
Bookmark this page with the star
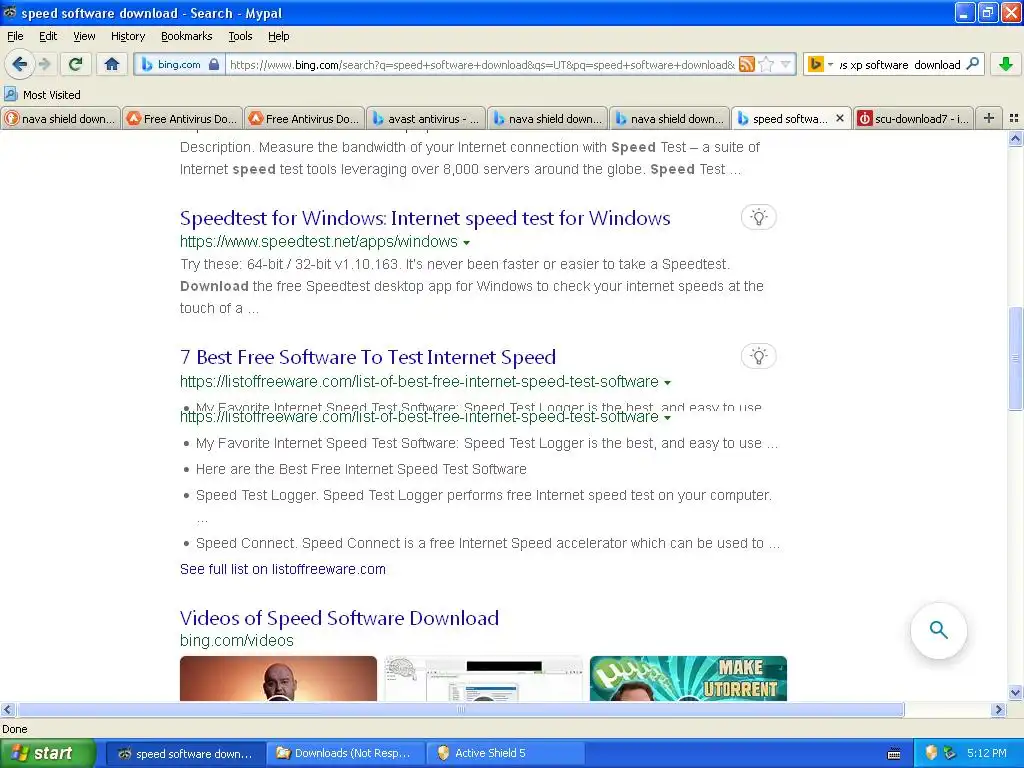[x=767, y=64]
